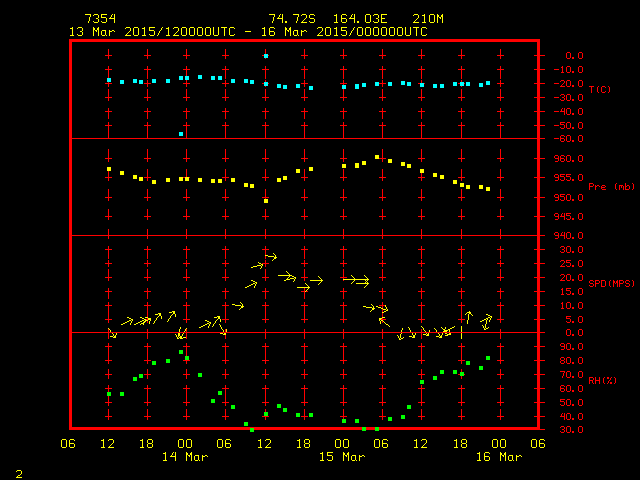The height and width of the screenshot is (480, 640).
Task: Click the 25.0 wind speed tick label
Action: [x=571, y=264]
